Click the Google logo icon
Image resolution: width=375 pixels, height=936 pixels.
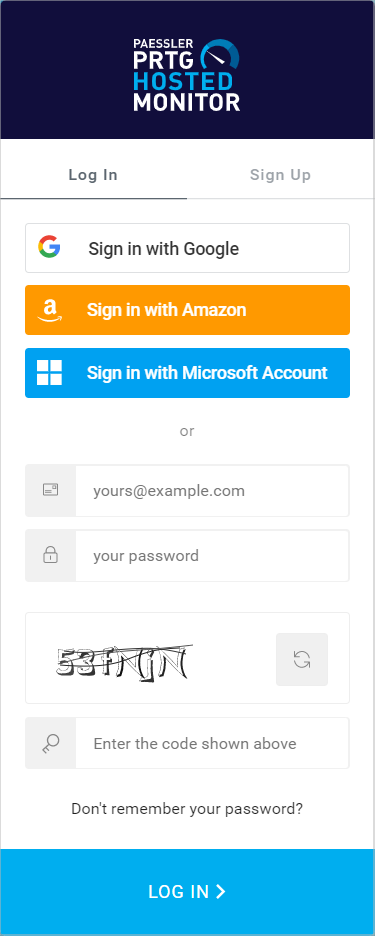coord(49,247)
